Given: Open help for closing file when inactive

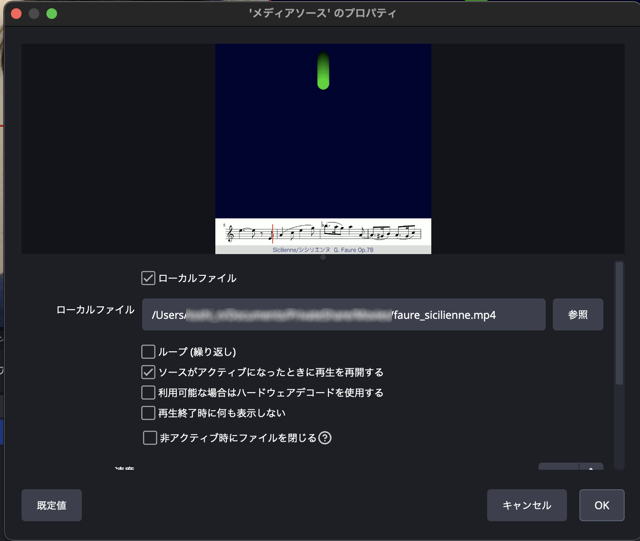Looking at the screenshot, I should point(325,438).
